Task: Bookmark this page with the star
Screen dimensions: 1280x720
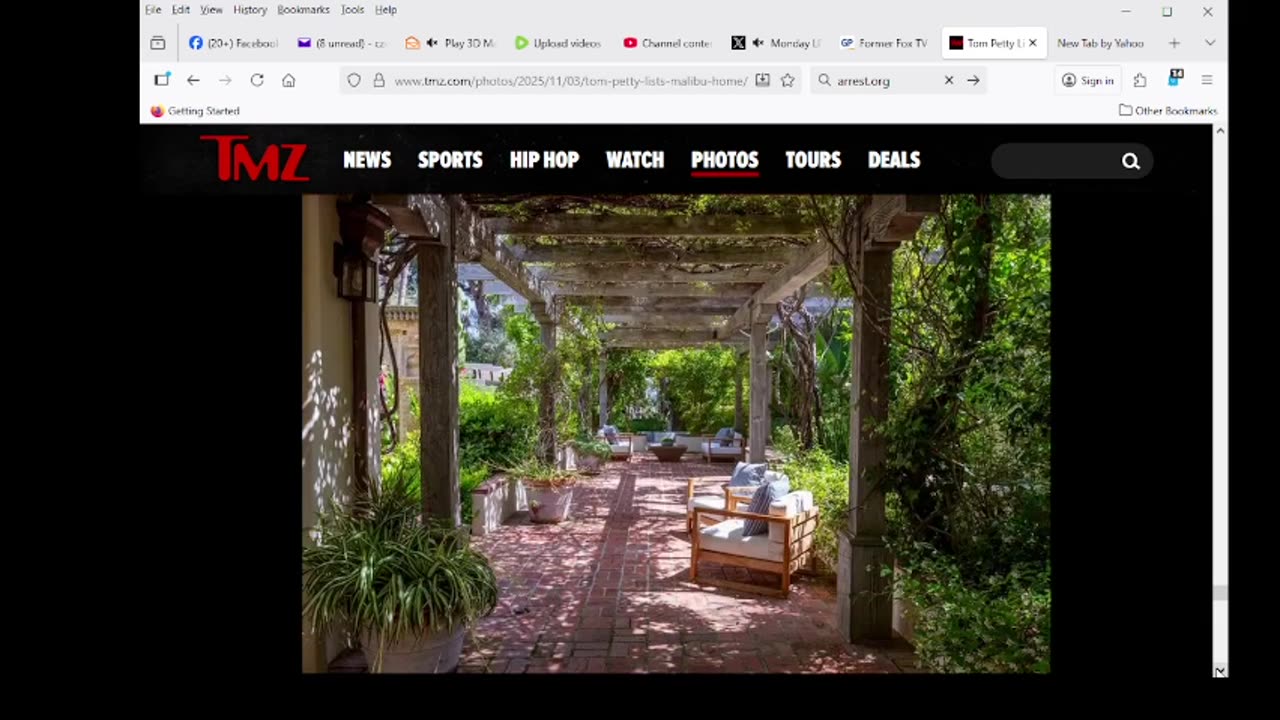Action: click(787, 80)
